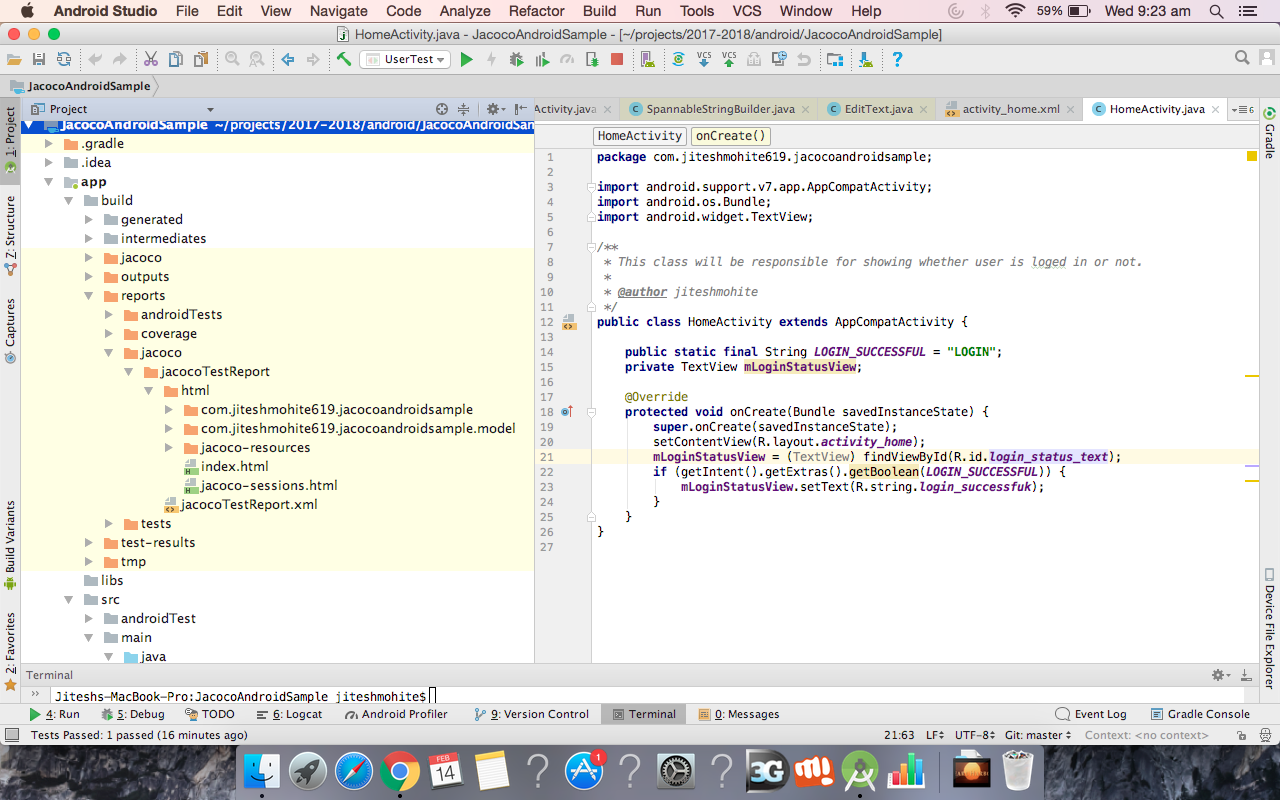Switch to SpannableStringBuilder.java tab
The height and width of the screenshot is (800, 1280).
[720, 109]
